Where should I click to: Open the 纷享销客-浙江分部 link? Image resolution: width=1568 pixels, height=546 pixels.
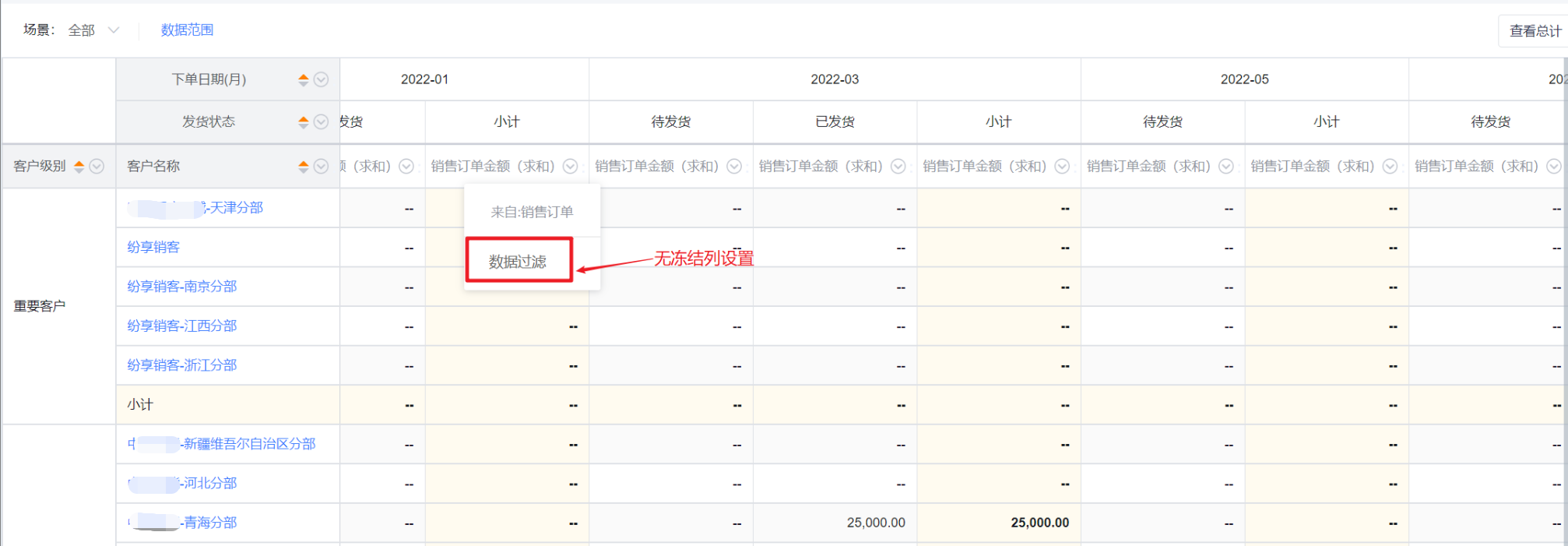point(182,365)
